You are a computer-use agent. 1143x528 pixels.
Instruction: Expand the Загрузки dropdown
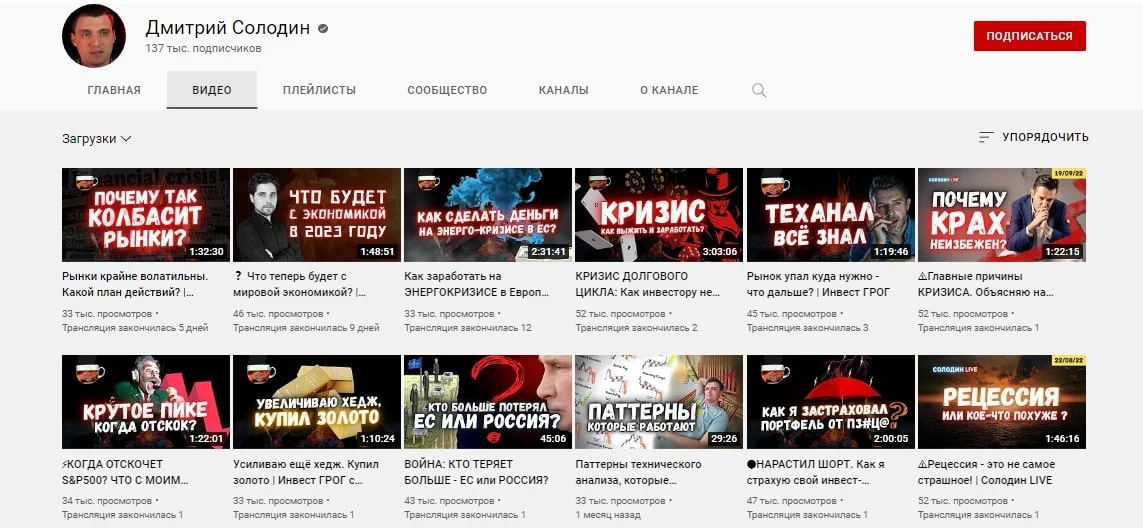96,139
